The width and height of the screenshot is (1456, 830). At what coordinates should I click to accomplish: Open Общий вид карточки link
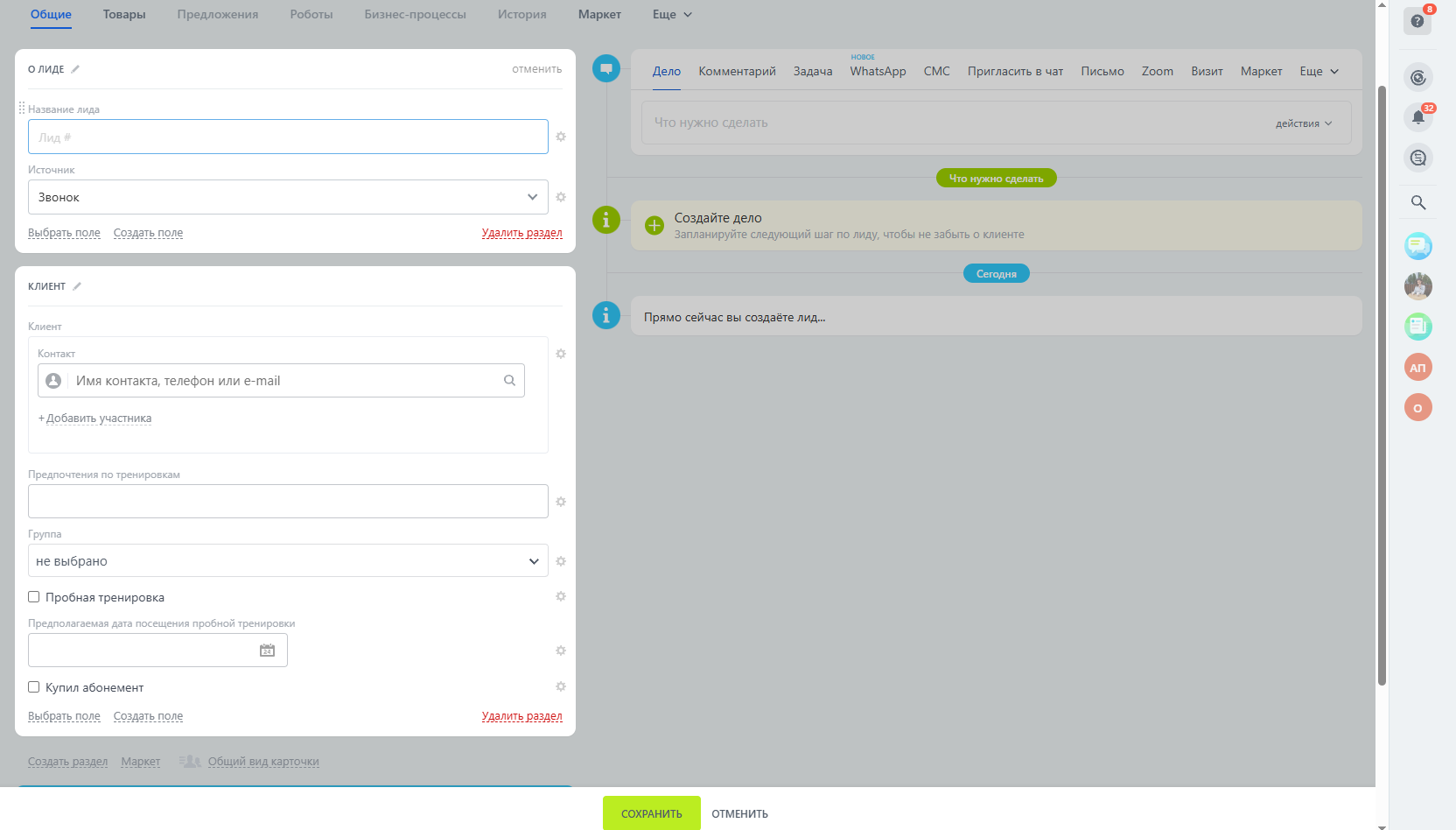(263, 762)
